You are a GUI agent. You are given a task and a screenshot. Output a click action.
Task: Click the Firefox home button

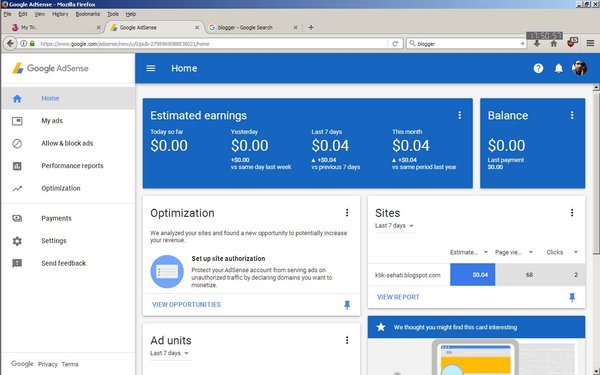553,44
